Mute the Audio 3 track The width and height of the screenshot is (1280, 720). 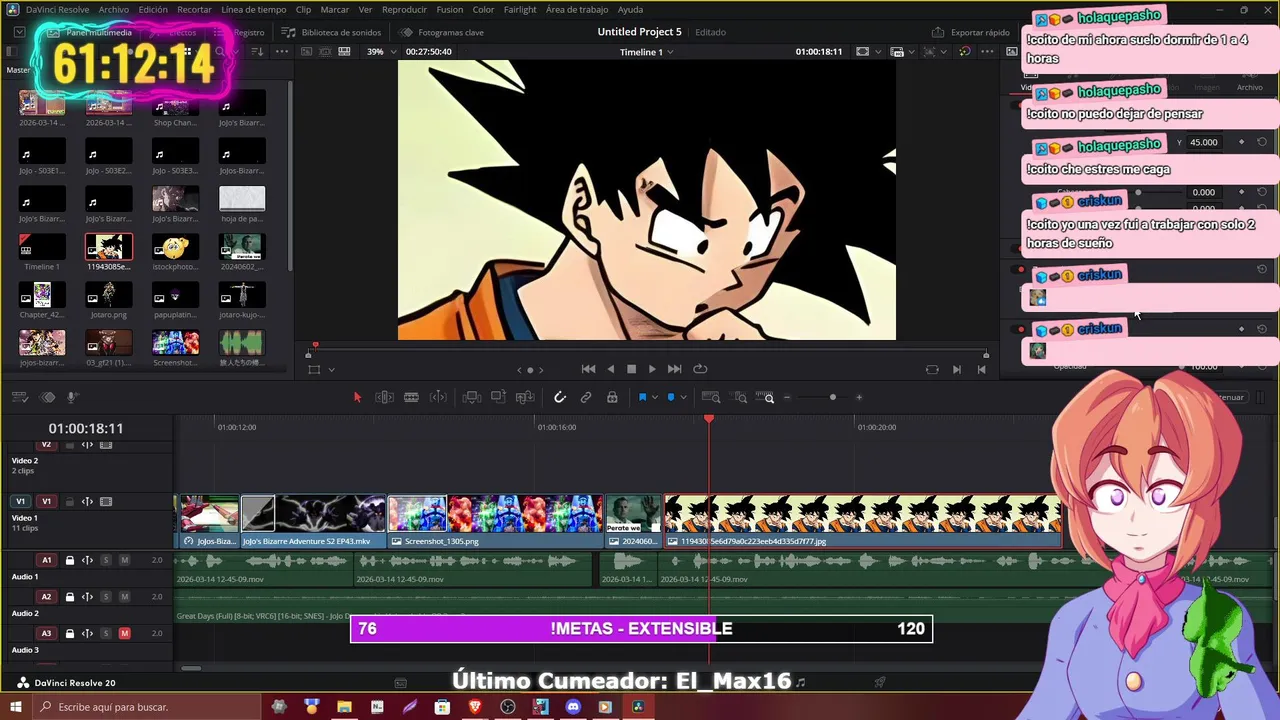click(124, 633)
